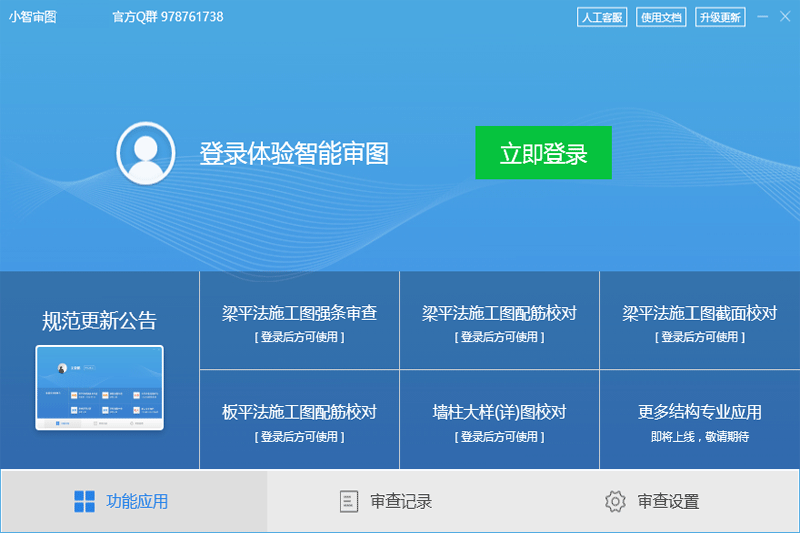800x533 pixels.
Task: Click the user avatar profile icon
Action: coord(146,153)
